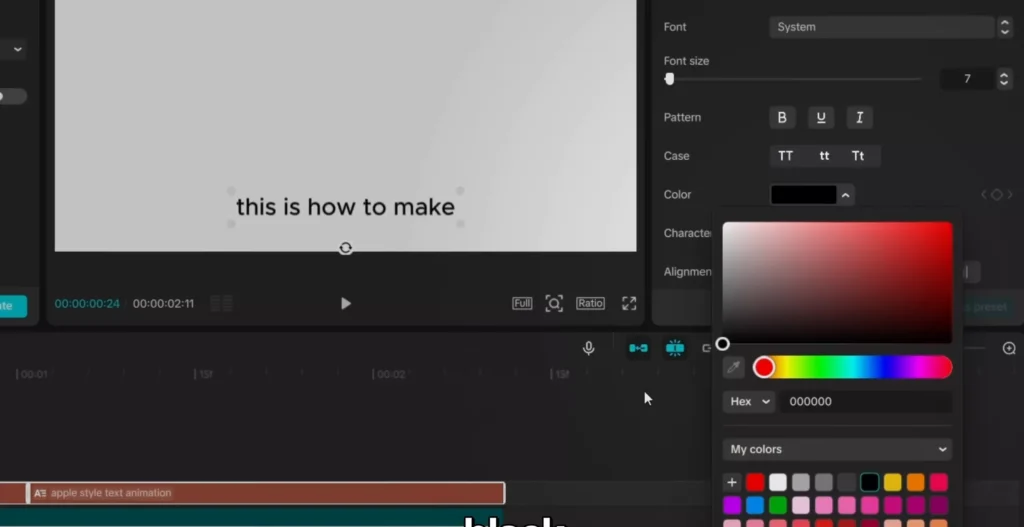This screenshot has height=527, width=1024.
Task: Expand the My colors dropdown
Action: (x=837, y=449)
